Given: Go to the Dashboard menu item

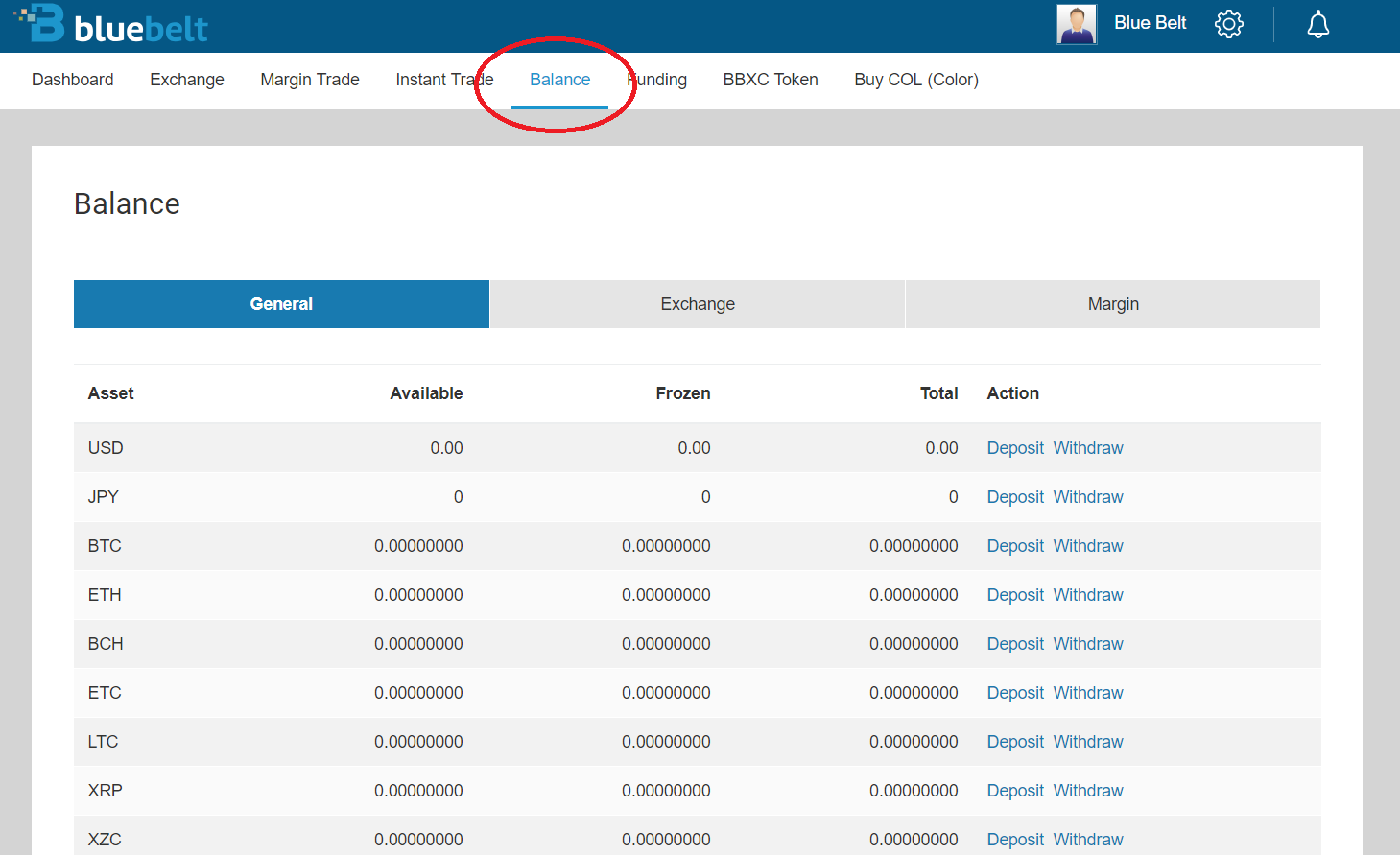Looking at the screenshot, I should coord(73,80).
